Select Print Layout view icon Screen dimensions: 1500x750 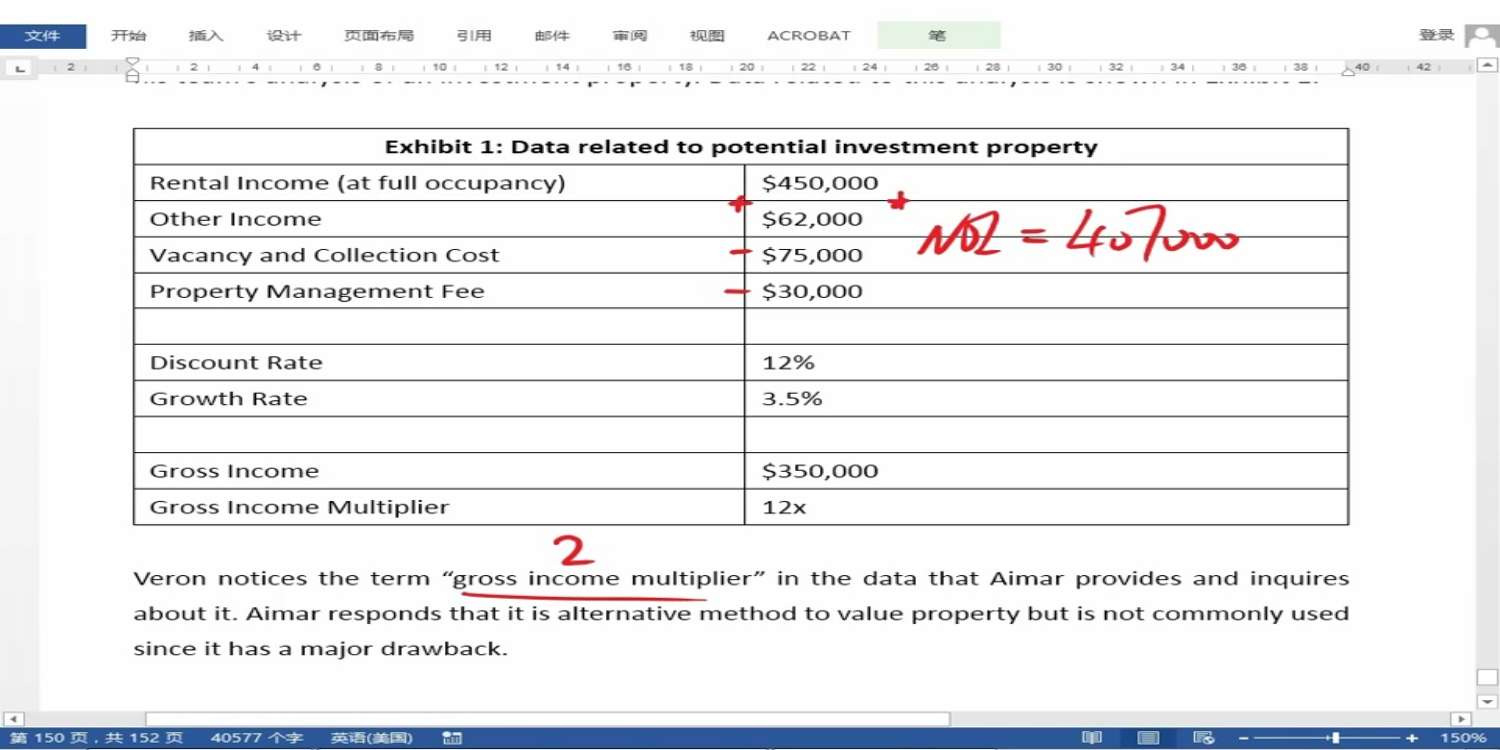[x=1148, y=738]
